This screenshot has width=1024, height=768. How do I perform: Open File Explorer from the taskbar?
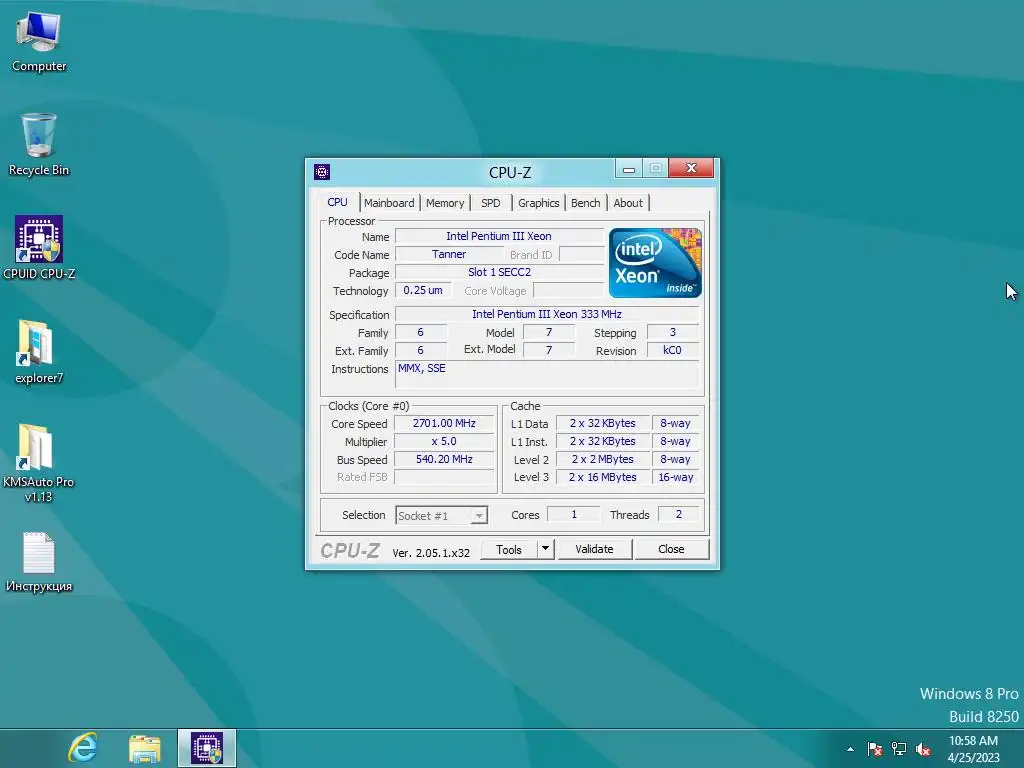coord(144,748)
